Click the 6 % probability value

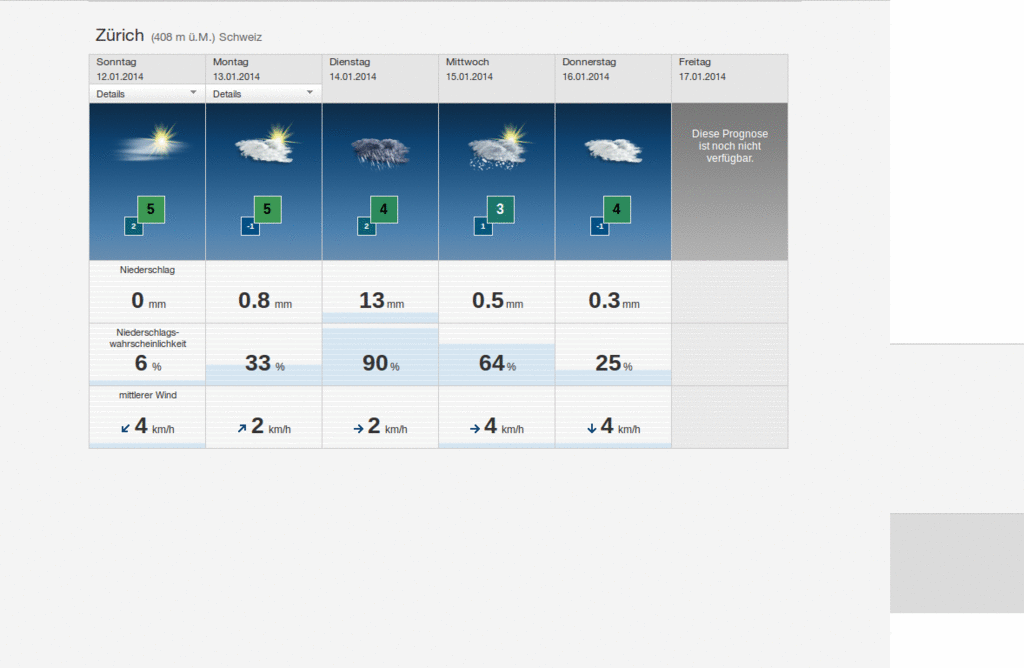click(148, 363)
